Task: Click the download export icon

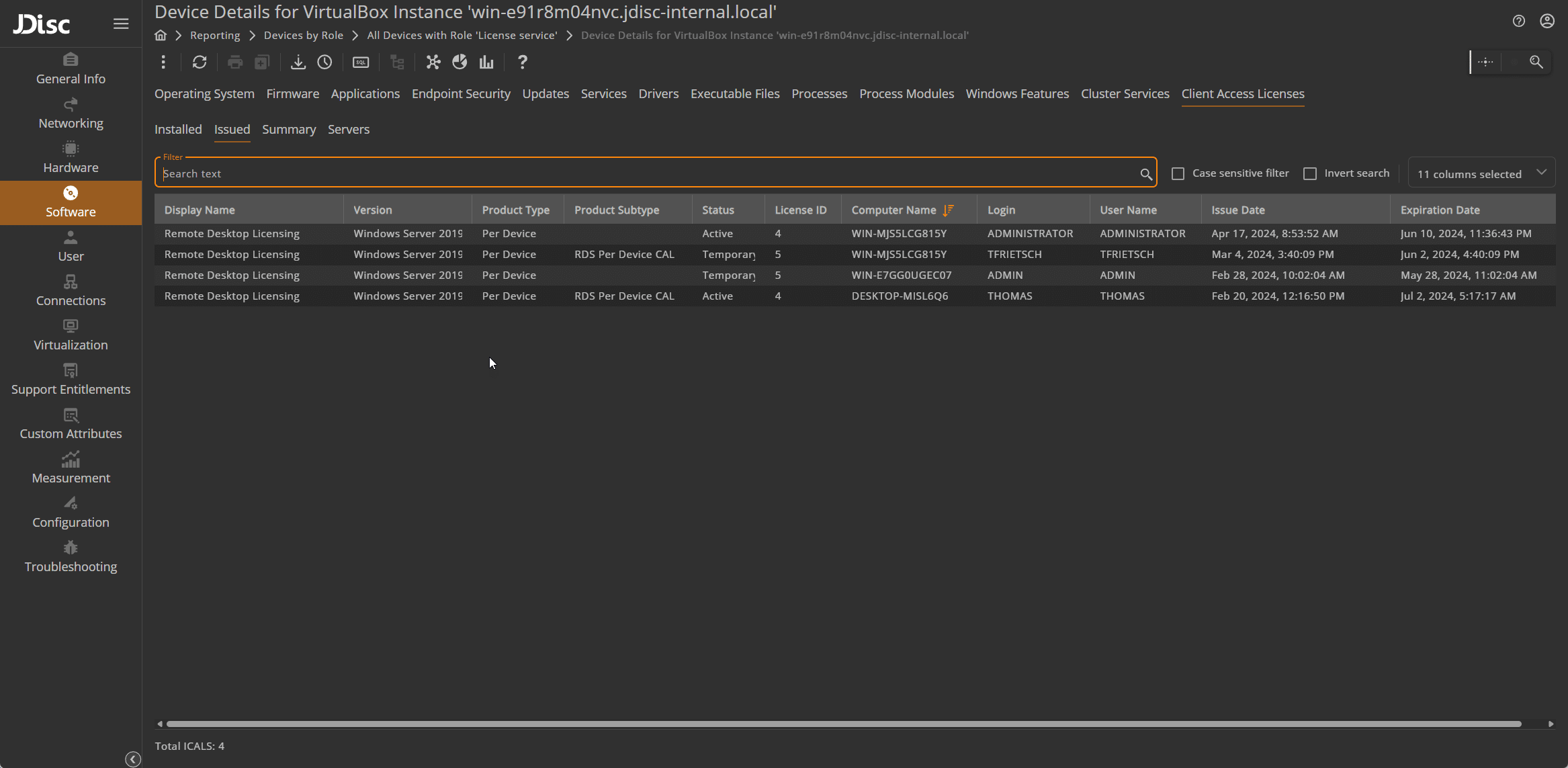Action: tap(298, 62)
